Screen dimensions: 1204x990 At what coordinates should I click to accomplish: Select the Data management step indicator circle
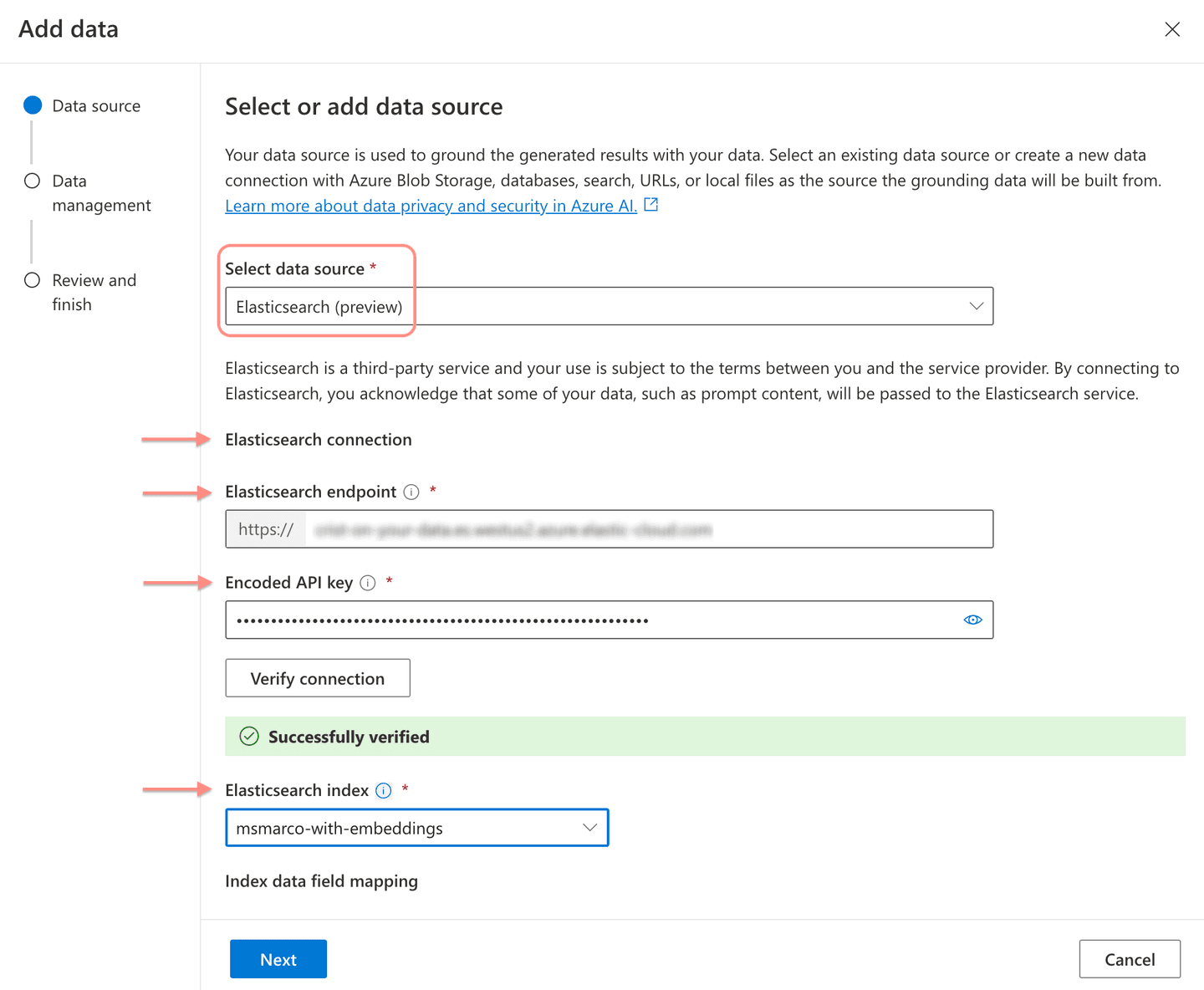pos(33,180)
